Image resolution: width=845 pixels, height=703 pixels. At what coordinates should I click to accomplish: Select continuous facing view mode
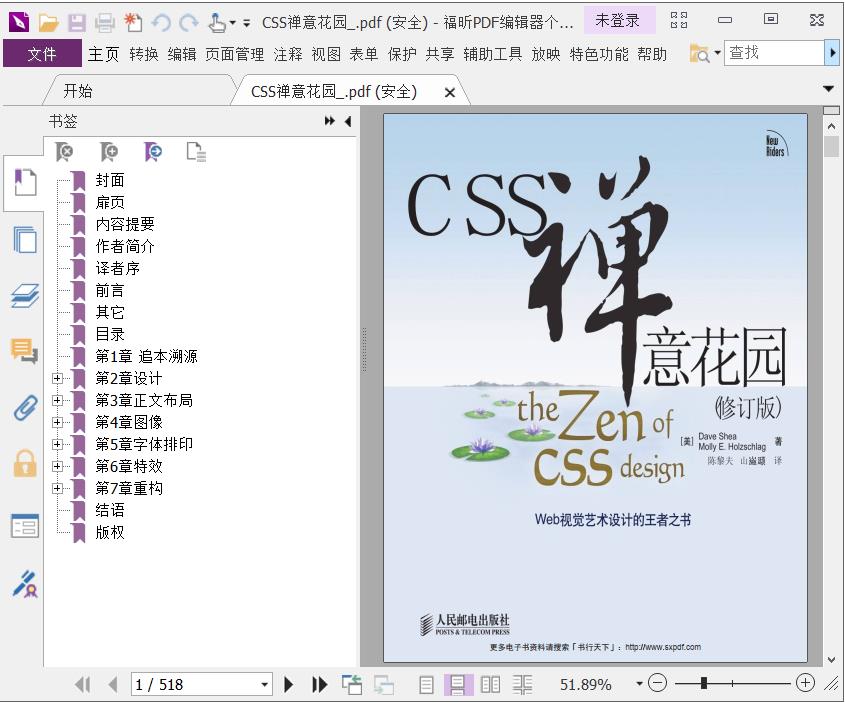click(x=522, y=685)
